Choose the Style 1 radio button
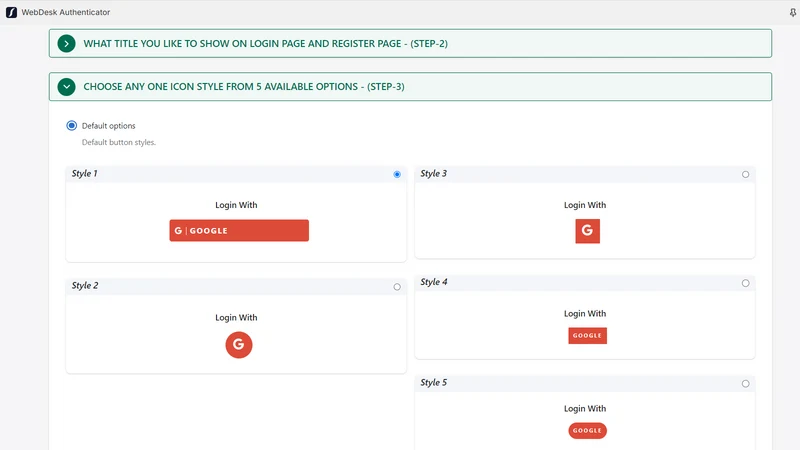Viewport: 800px width, 450px height. [x=397, y=174]
